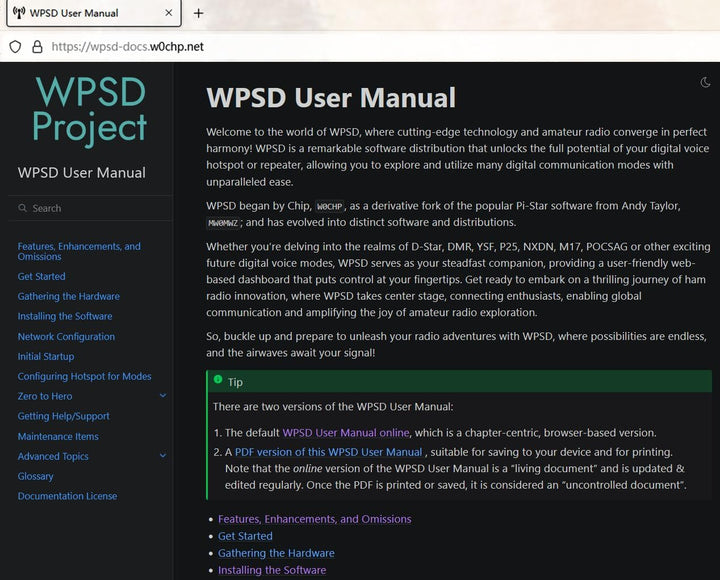The width and height of the screenshot is (720, 580).
Task: Click the browser address bar URL
Action: tap(127, 46)
